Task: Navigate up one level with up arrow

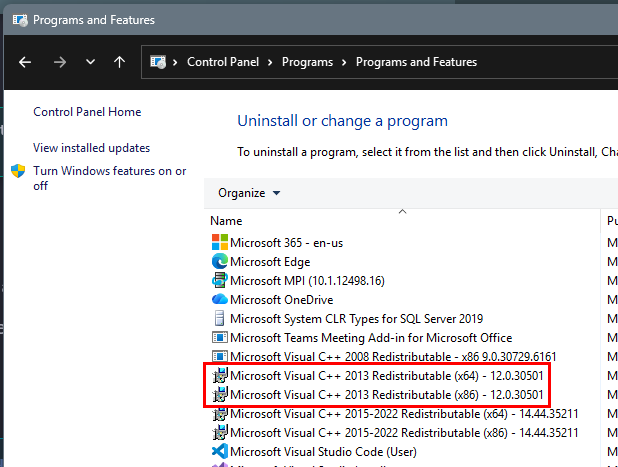Action: click(x=120, y=62)
